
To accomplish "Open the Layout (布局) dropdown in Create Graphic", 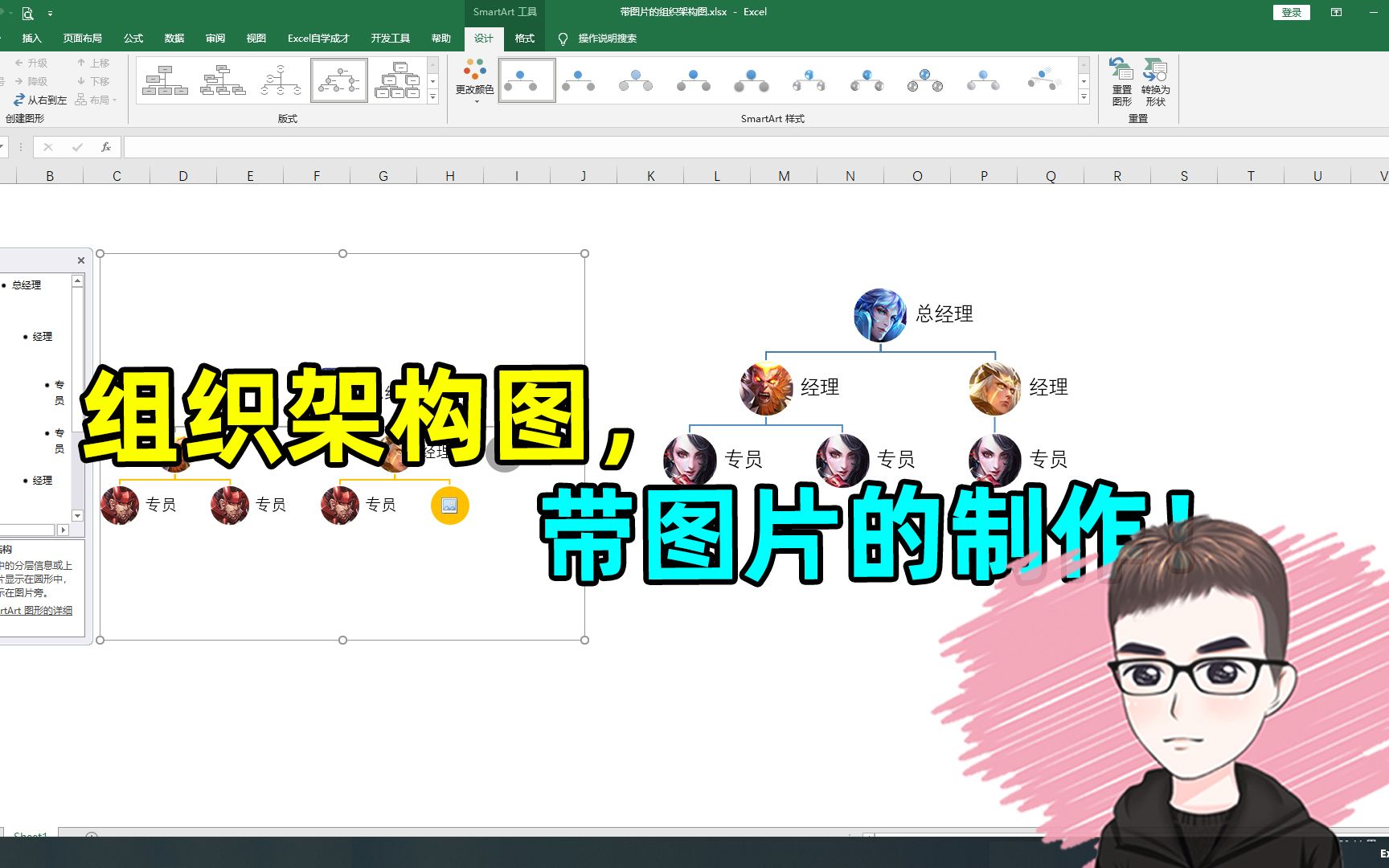I will coord(96,100).
